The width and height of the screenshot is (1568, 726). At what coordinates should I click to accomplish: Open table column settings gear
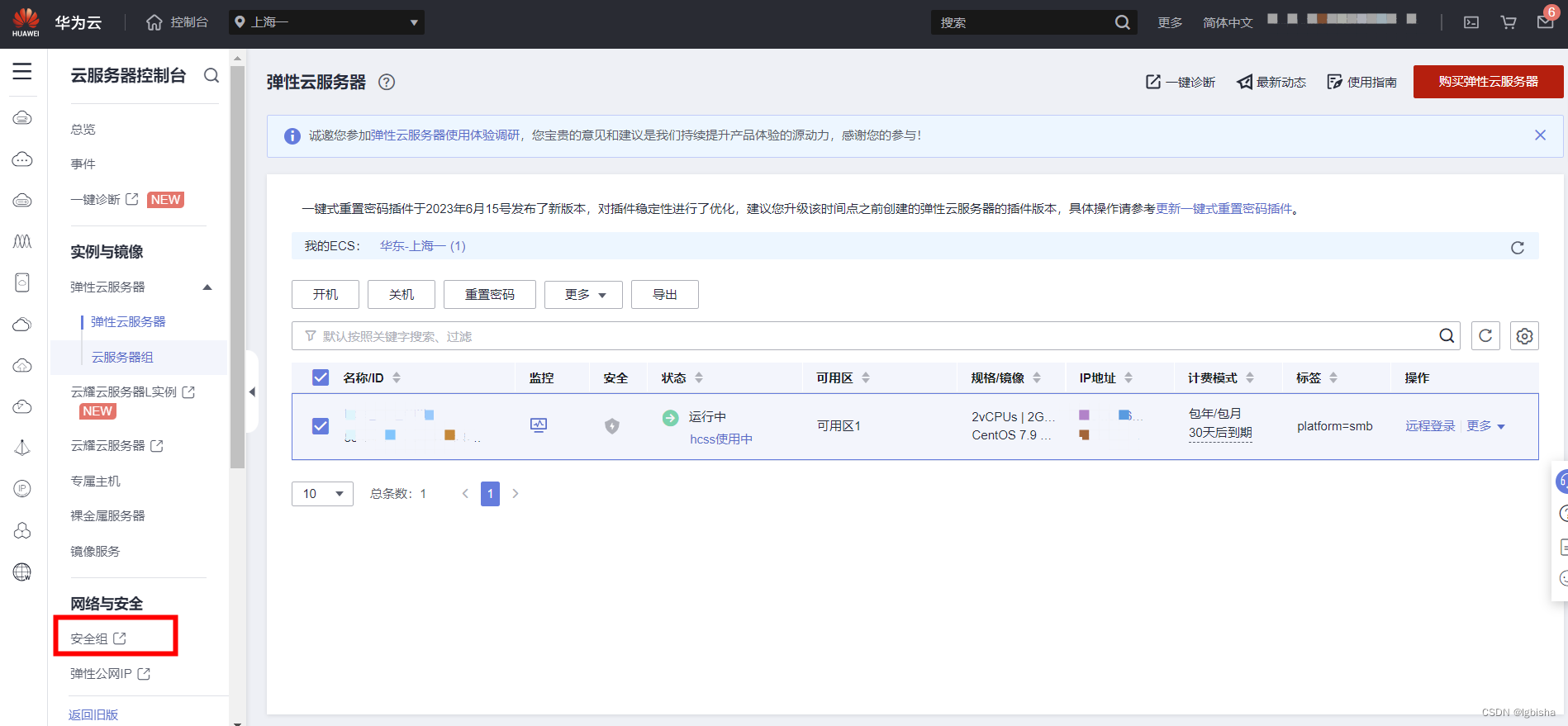tap(1524, 335)
